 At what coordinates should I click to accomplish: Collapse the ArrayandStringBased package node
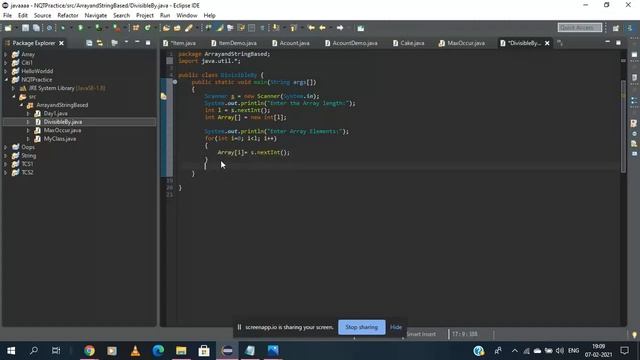pyautogui.click(x=21, y=105)
